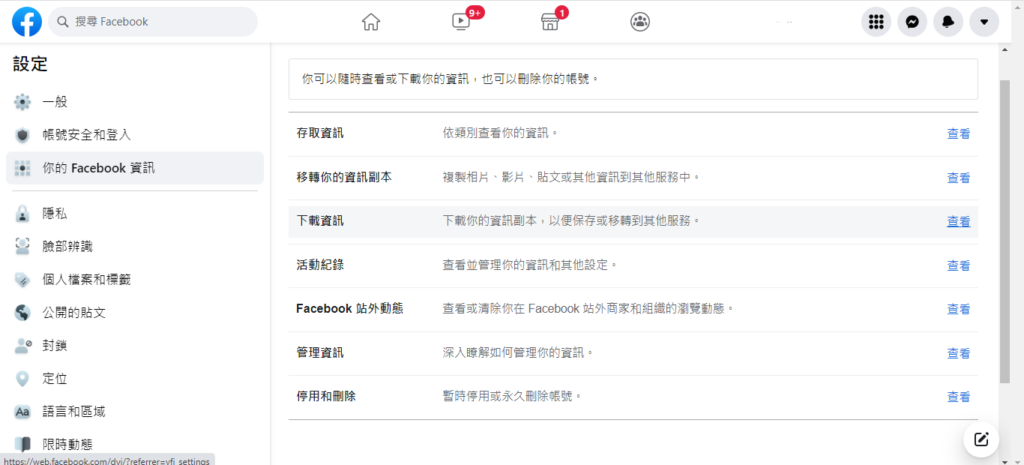Viewport: 1024px width, 465px height.
Task: Open 隱私 settings section
Action: coord(135,214)
